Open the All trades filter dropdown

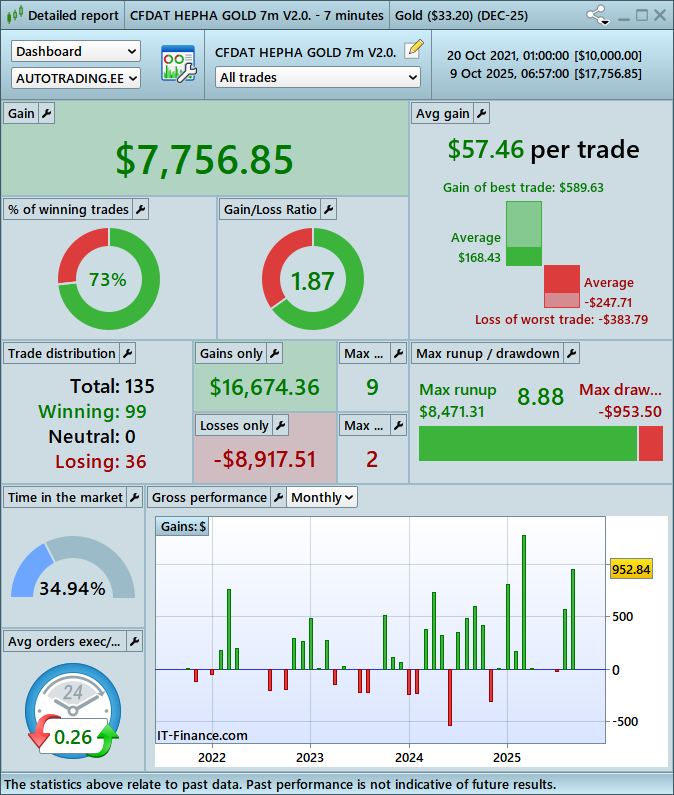318,77
